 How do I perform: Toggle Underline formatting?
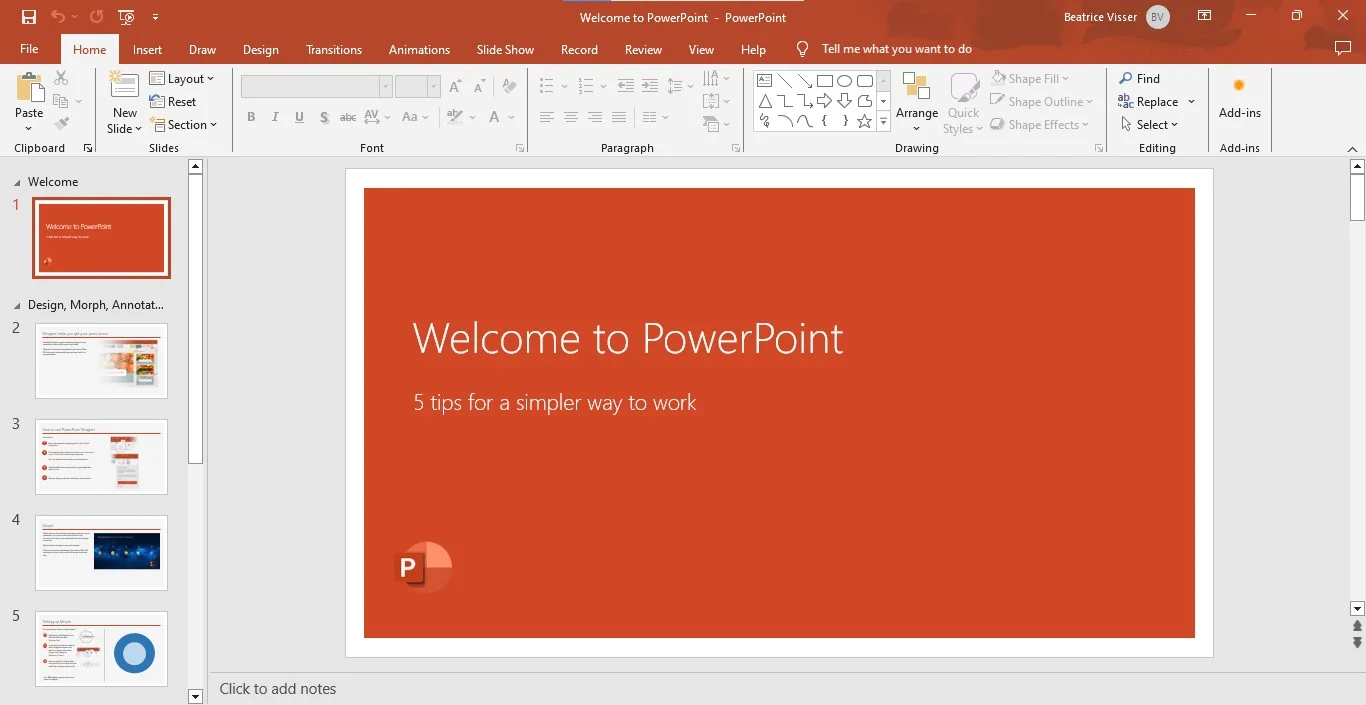pyautogui.click(x=299, y=117)
